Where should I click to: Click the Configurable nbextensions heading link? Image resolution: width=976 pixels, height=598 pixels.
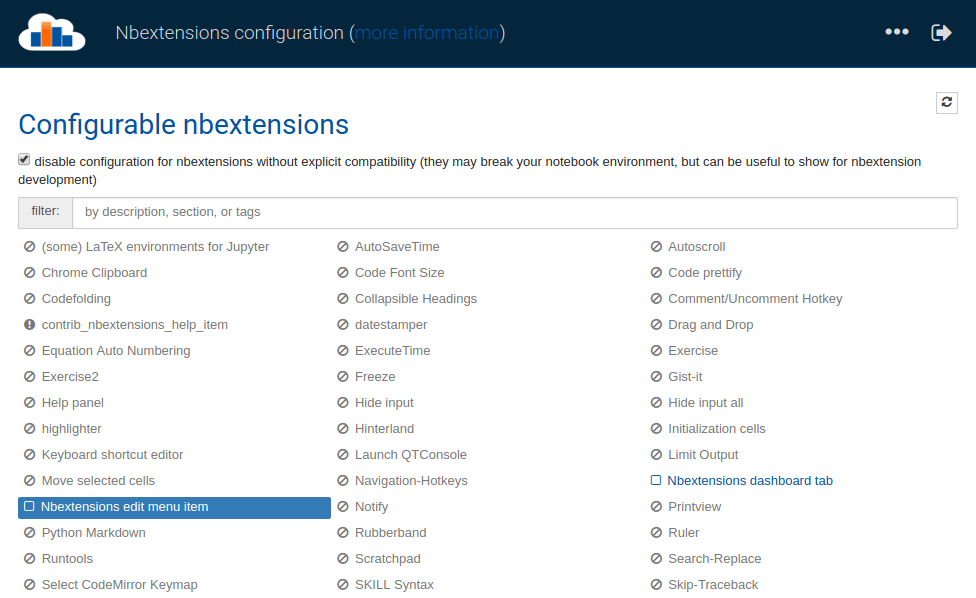click(183, 124)
